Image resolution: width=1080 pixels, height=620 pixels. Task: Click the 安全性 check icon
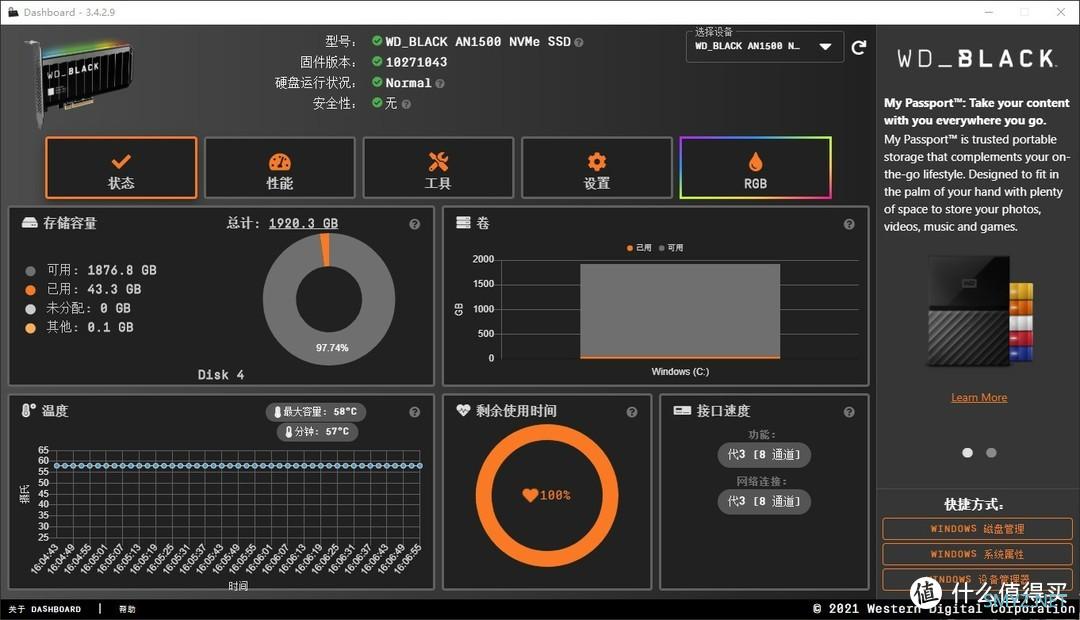click(x=377, y=103)
